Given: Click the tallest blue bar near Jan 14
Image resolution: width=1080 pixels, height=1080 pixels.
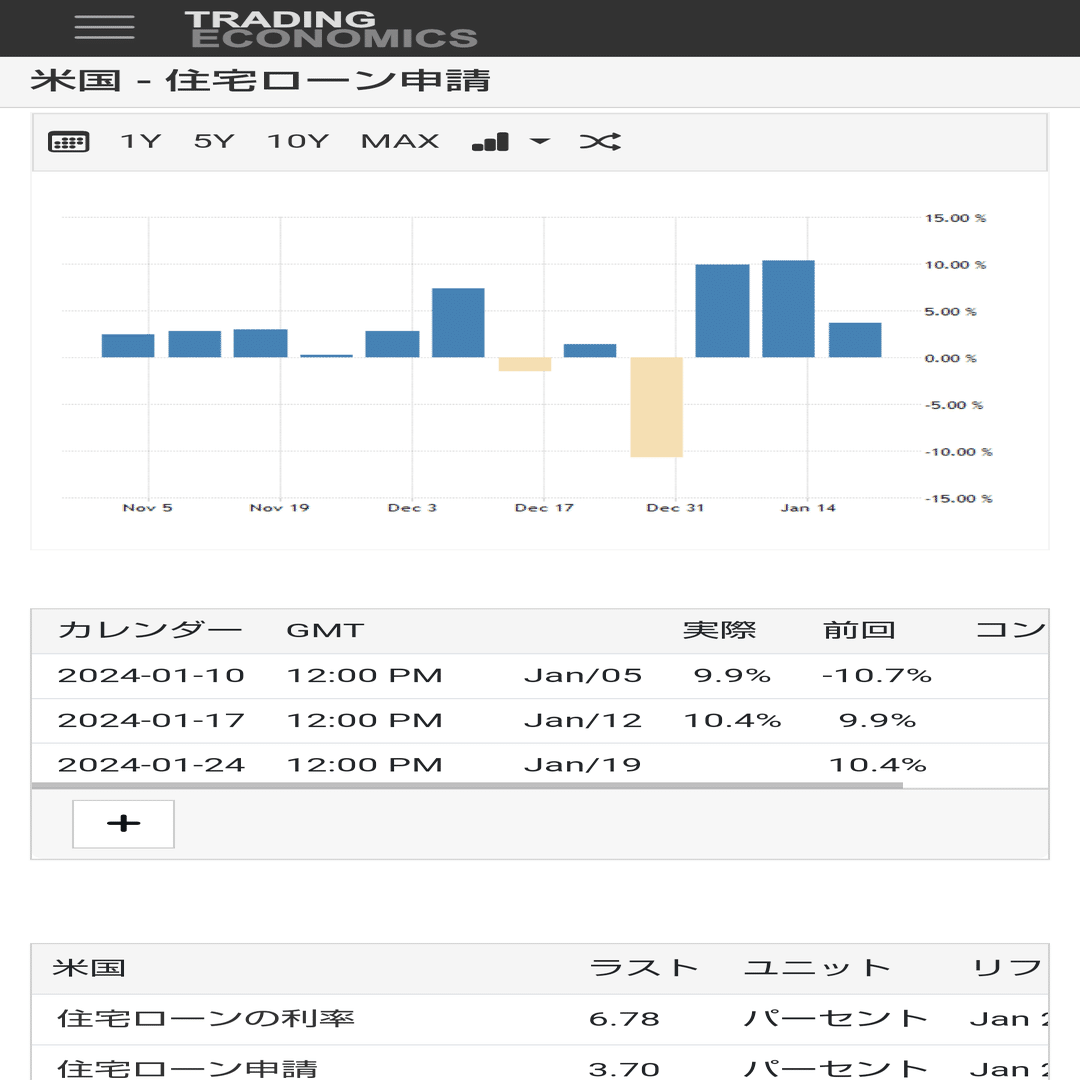Looking at the screenshot, I should coord(788,309).
